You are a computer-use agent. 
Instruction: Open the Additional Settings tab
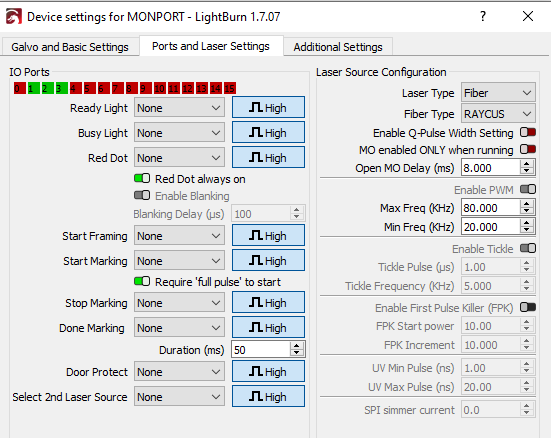(338, 47)
